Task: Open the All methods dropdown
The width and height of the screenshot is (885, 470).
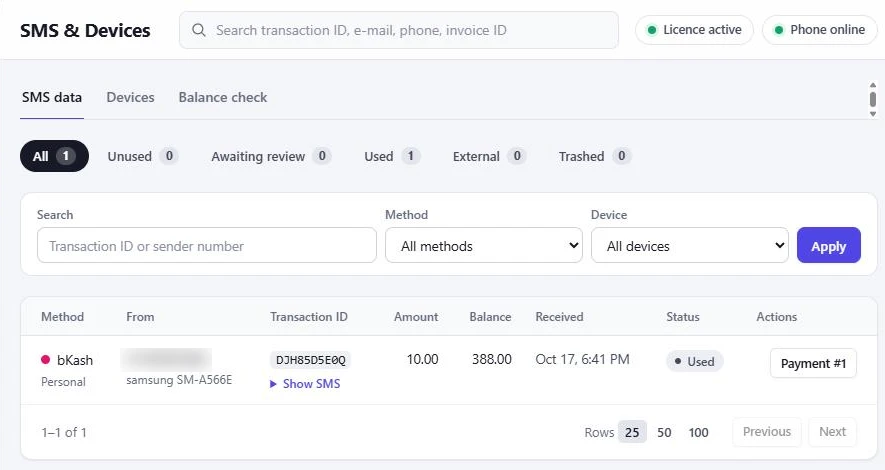Action: [484, 245]
